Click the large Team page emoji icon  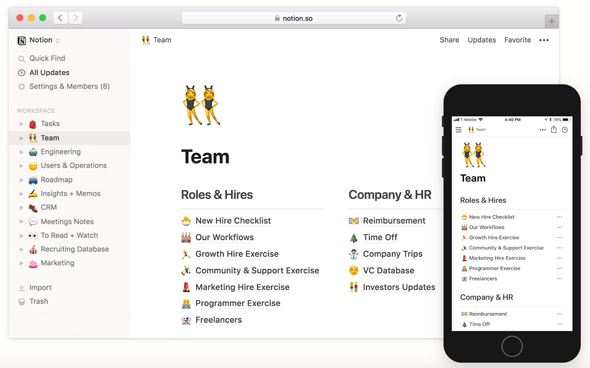pyautogui.click(x=201, y=105)
